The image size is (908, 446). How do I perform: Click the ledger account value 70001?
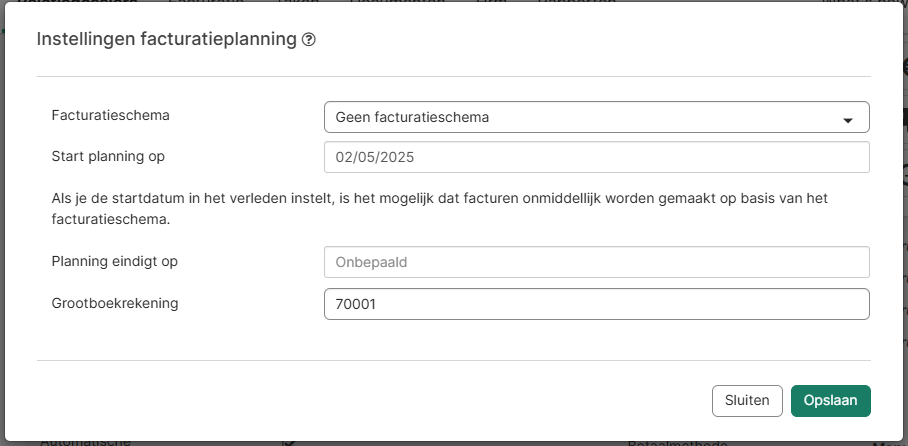click(x=355, y=304)
